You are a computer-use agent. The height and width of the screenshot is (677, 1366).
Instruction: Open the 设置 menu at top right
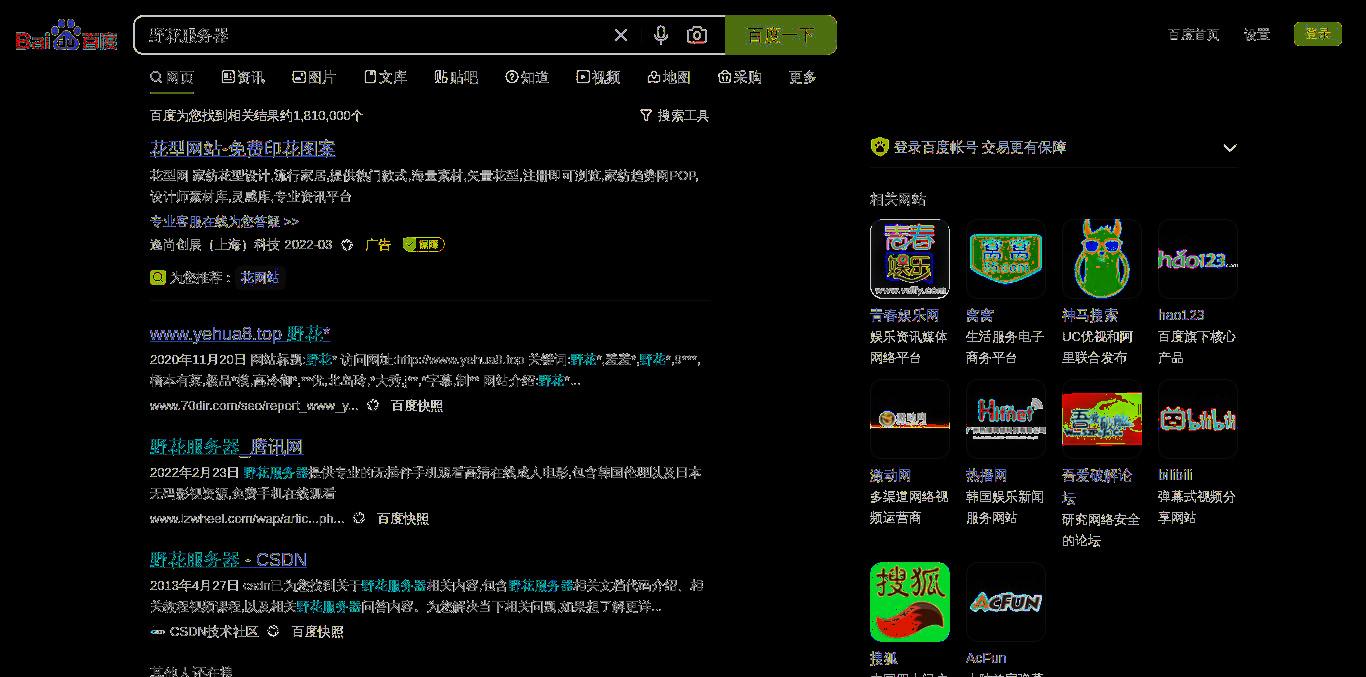tap(1257, 34)
